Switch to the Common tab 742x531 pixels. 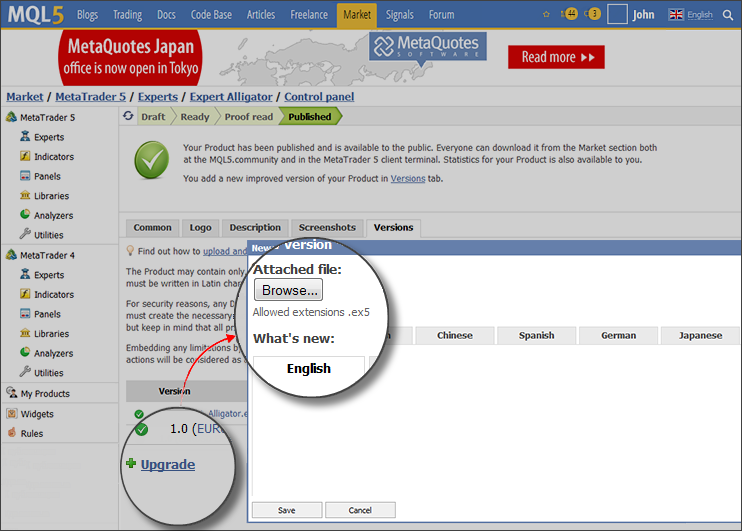[152, 228]
